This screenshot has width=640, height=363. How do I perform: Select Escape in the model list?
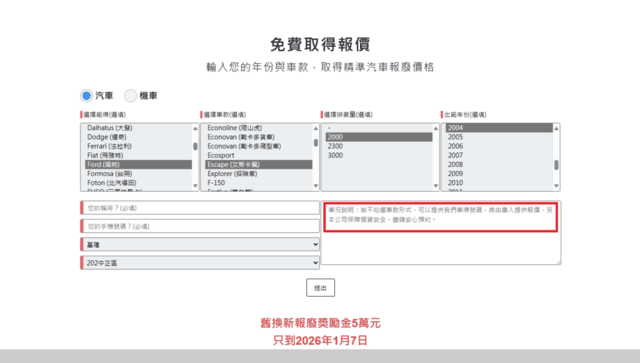tap(258, 165)
